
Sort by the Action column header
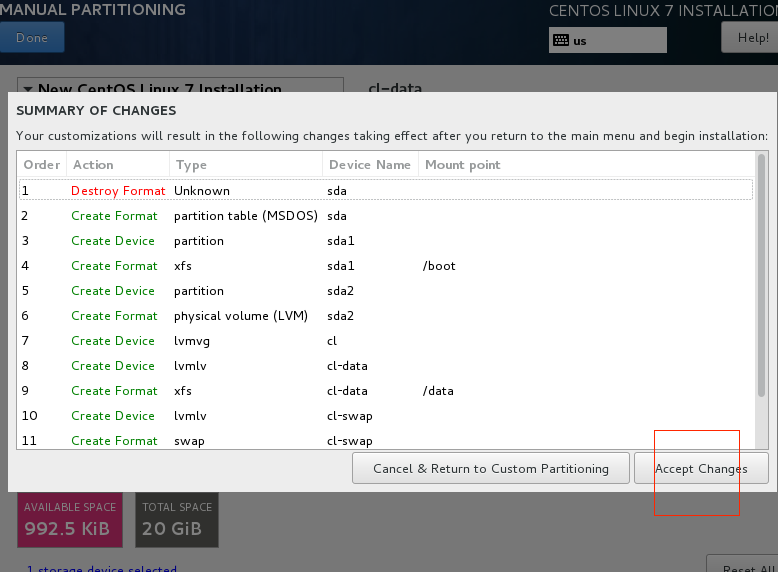point(118,165)
